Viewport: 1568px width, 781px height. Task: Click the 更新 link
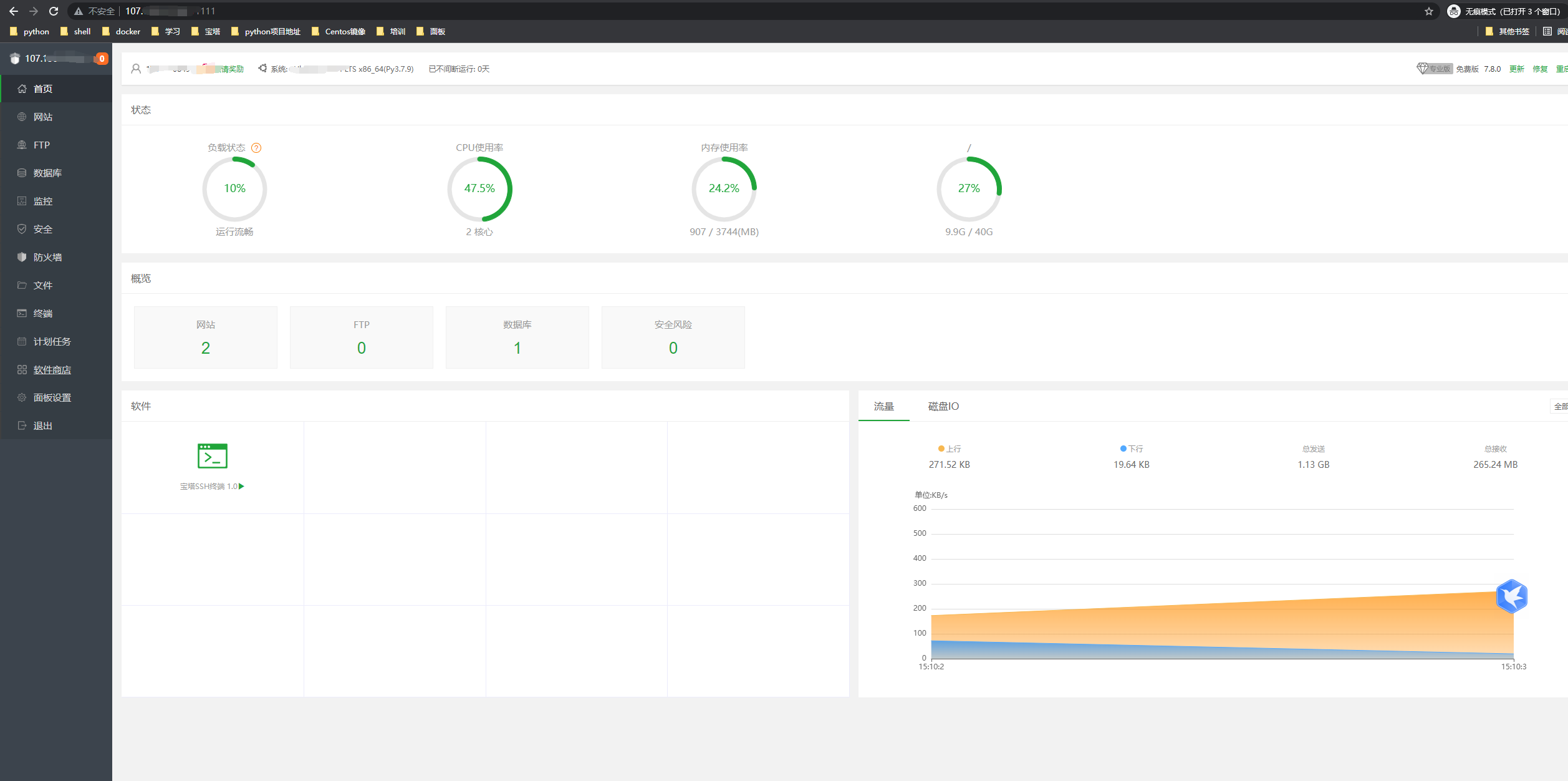pos(1516,69)
